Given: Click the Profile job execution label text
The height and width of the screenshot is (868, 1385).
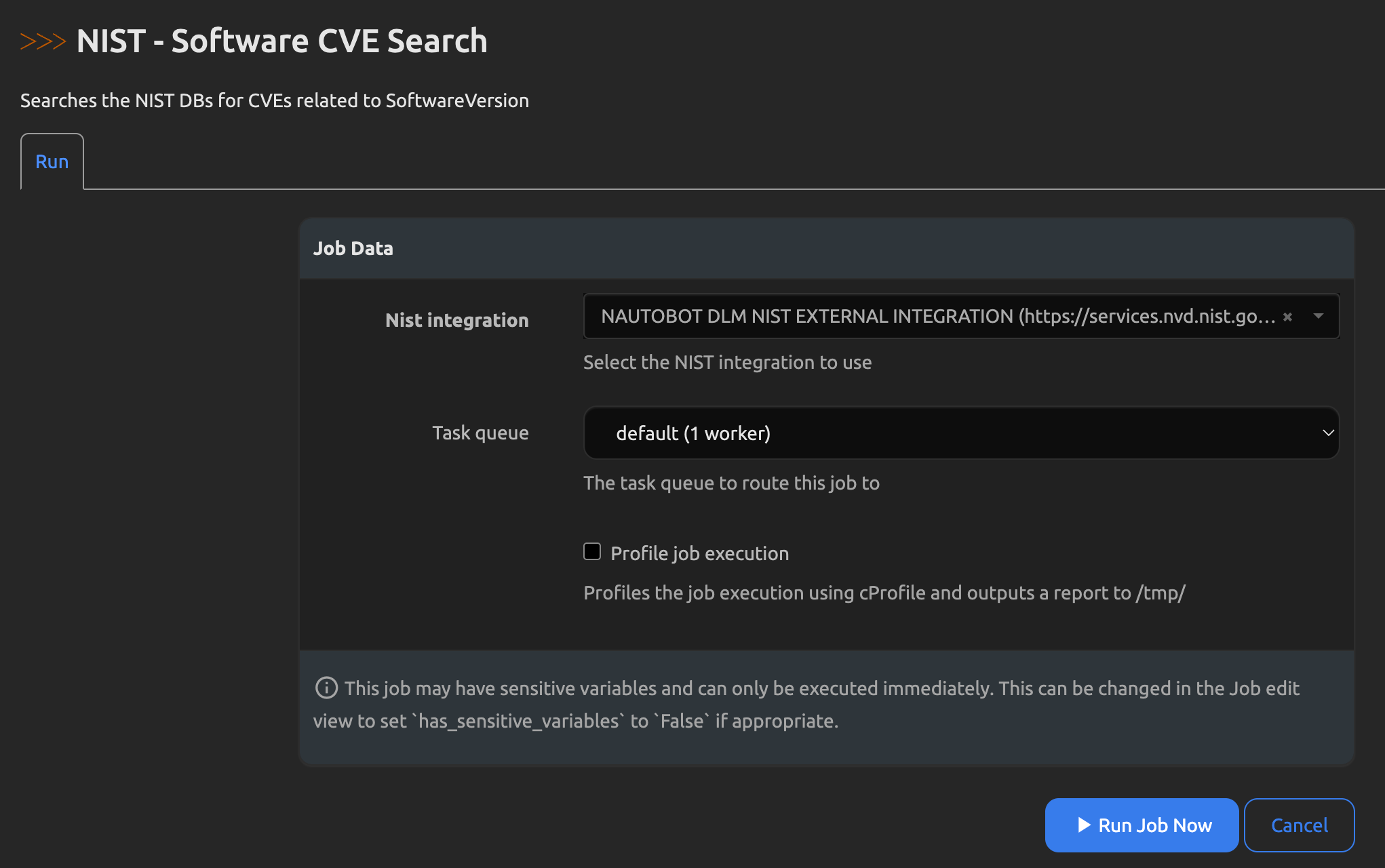Looking at the screenshot, I should [699, 553].
